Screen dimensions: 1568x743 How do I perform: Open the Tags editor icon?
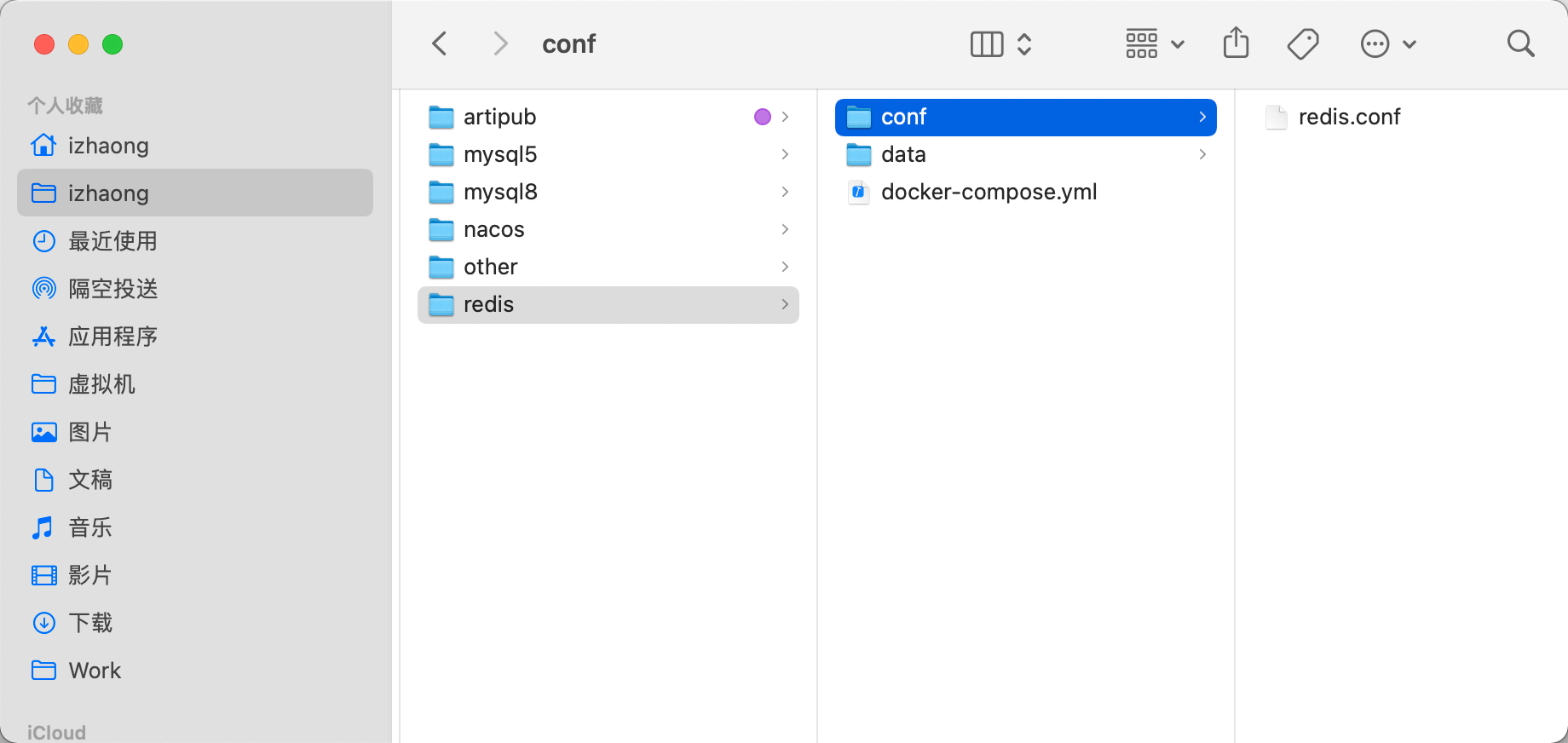(x=1303, y=43)
